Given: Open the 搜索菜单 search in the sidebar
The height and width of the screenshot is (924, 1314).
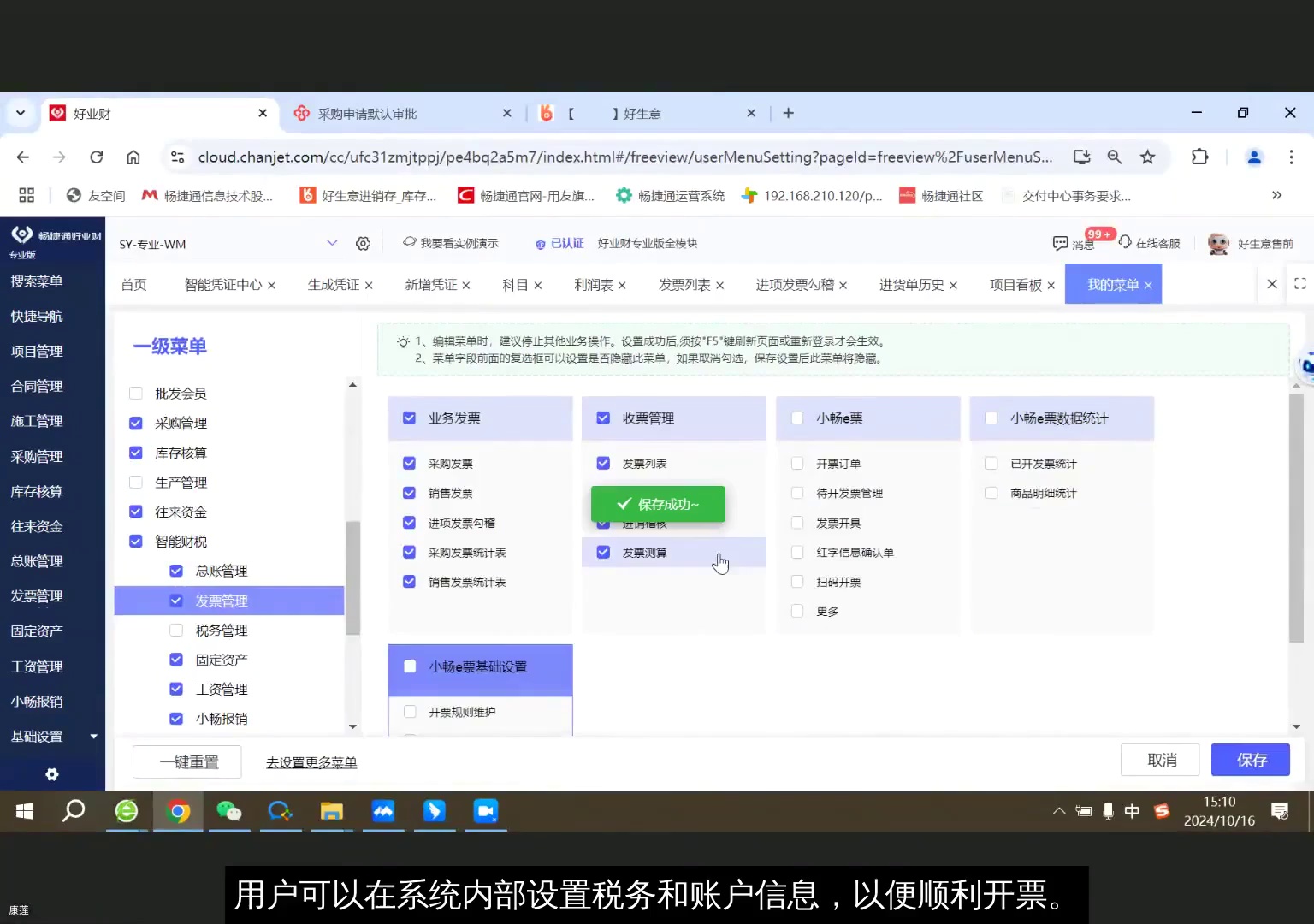Looking at the screenshot, I should pos(36,281).
